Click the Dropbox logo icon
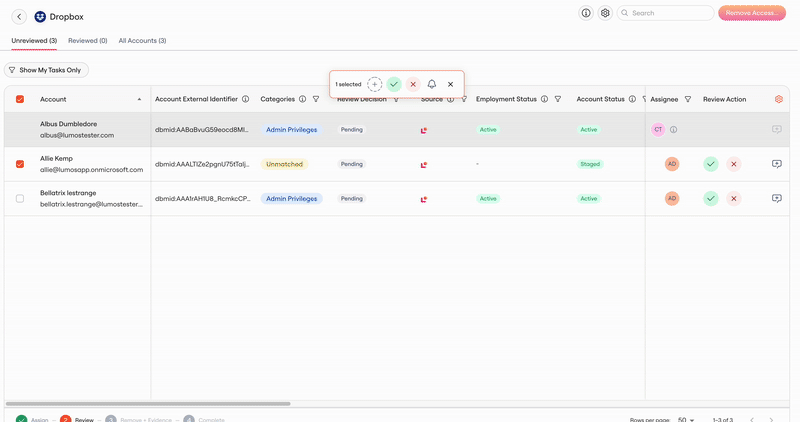The image size is (800, 422). tap(40, 17)
